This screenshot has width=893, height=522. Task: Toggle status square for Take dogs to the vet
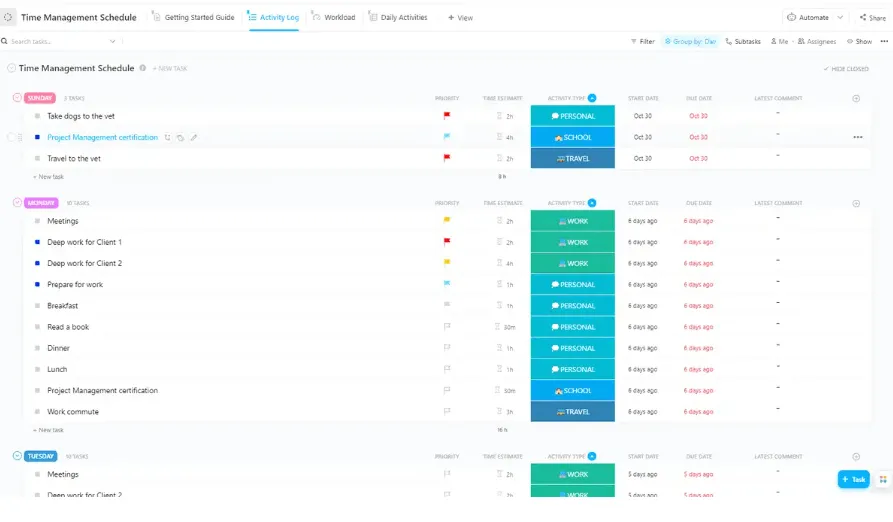37,116
